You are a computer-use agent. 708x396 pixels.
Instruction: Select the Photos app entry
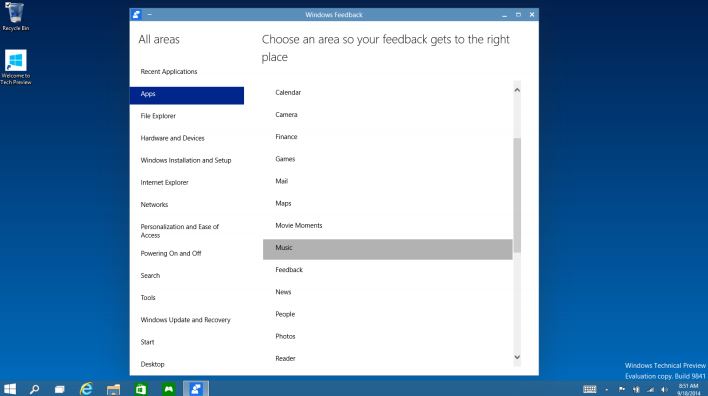(285, 336)
